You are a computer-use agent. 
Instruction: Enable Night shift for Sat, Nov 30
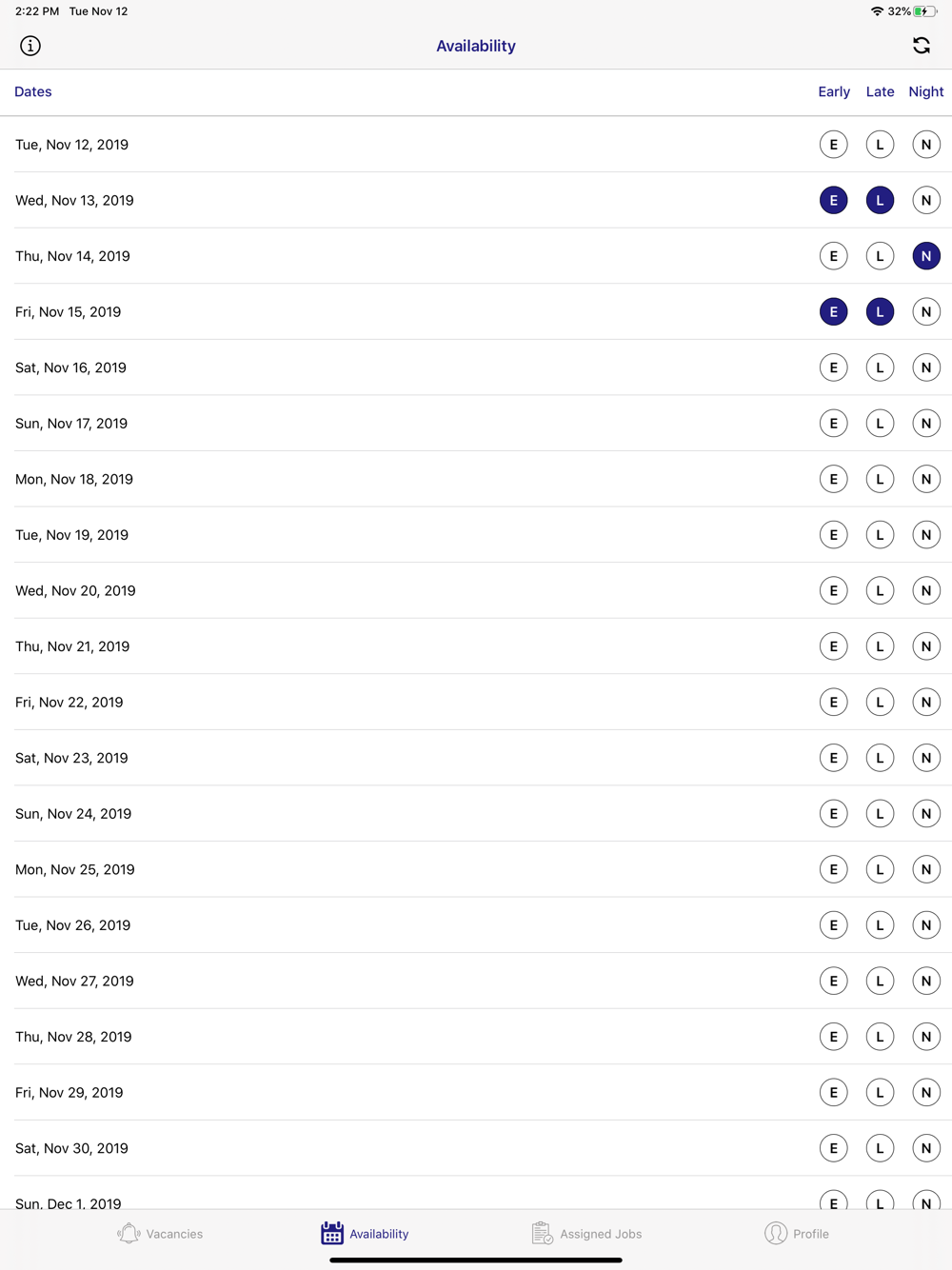[x=926, y=1148]
